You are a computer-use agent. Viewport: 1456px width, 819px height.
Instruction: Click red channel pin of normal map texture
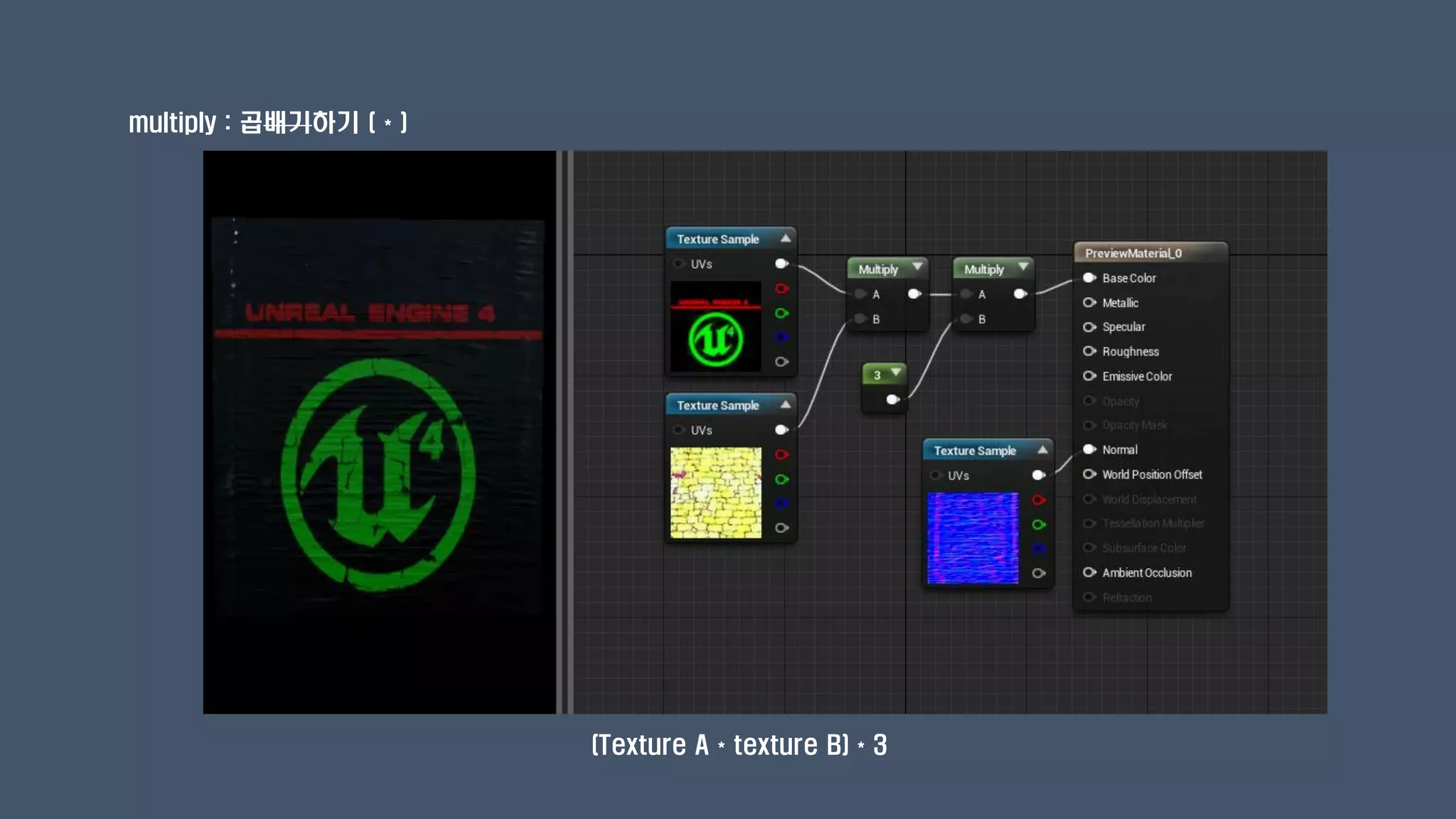[1039, 500]
